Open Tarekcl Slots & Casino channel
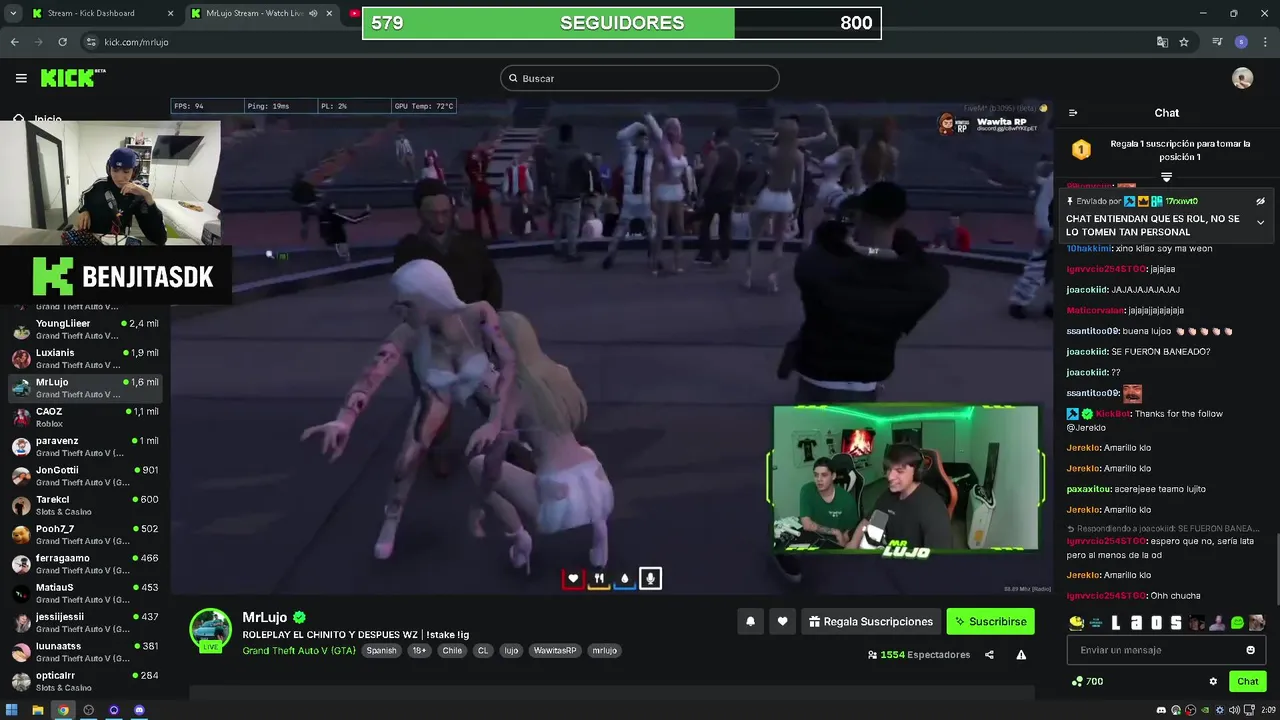1280x720 pixels. 85,505
